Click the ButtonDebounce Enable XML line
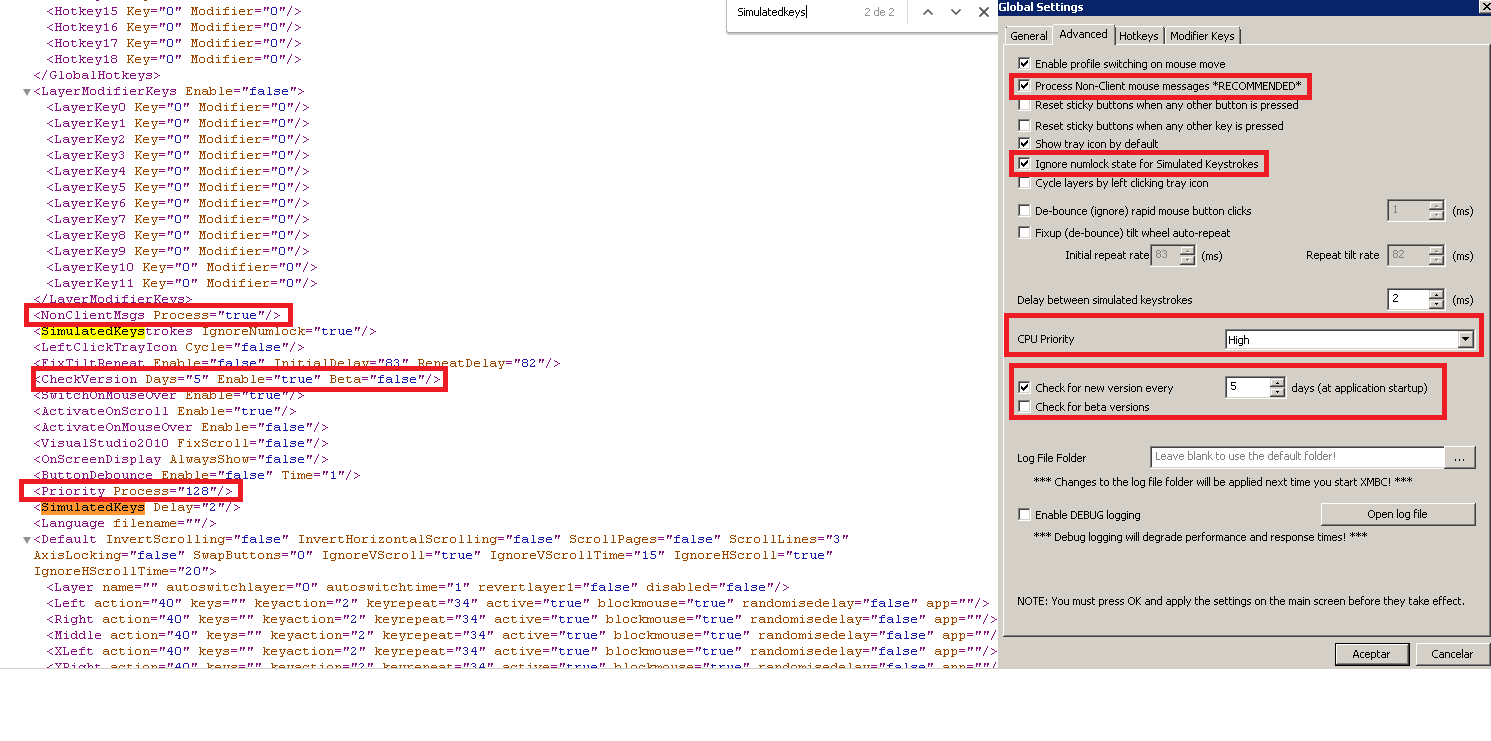 tap(197, 475)
